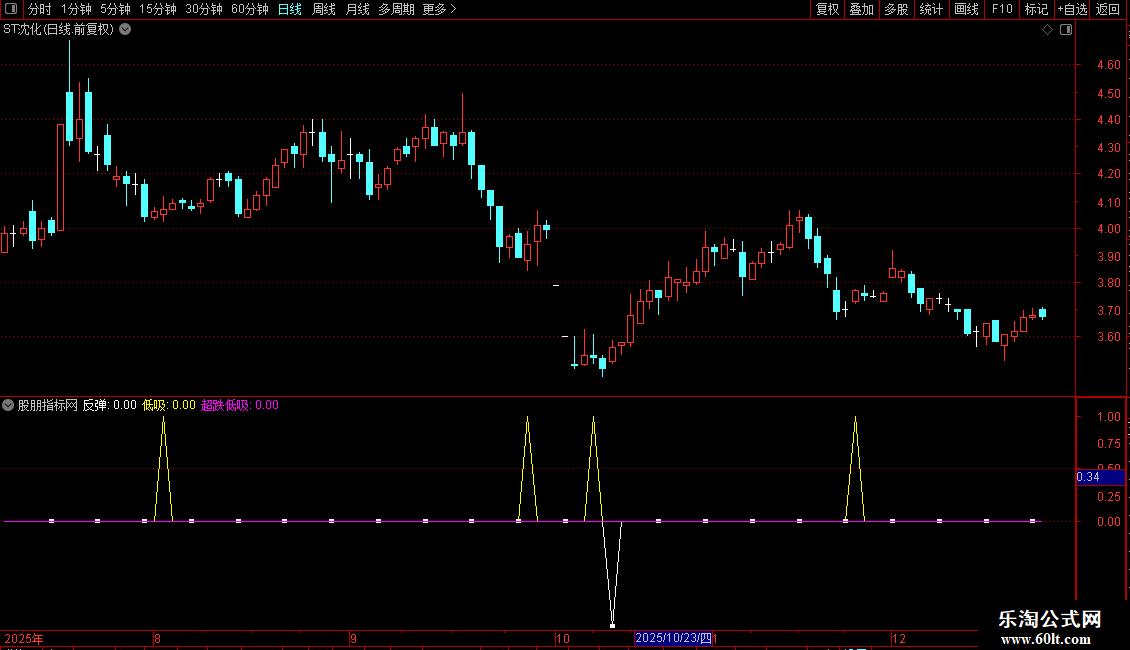Screen dimensions: 1130x650
Task: Select the 30分钟 period
Action: tap(204, 9)
